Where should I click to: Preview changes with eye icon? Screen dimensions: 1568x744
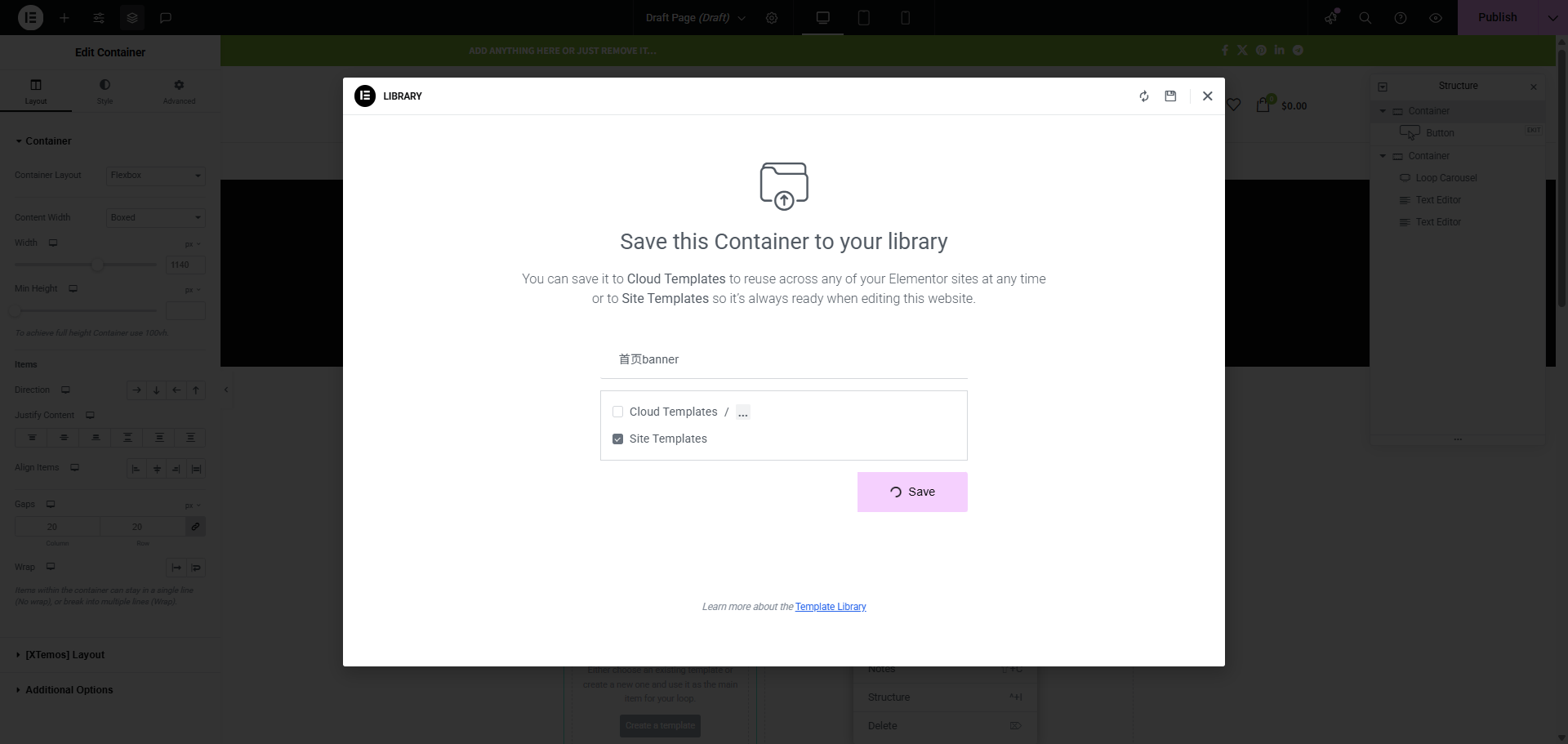coord(1436,18)
